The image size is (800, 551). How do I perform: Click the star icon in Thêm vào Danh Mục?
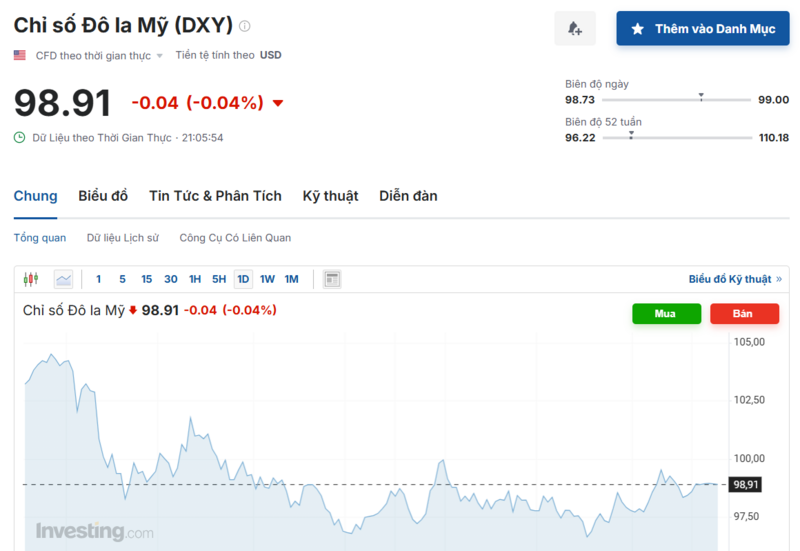(637, 29)
